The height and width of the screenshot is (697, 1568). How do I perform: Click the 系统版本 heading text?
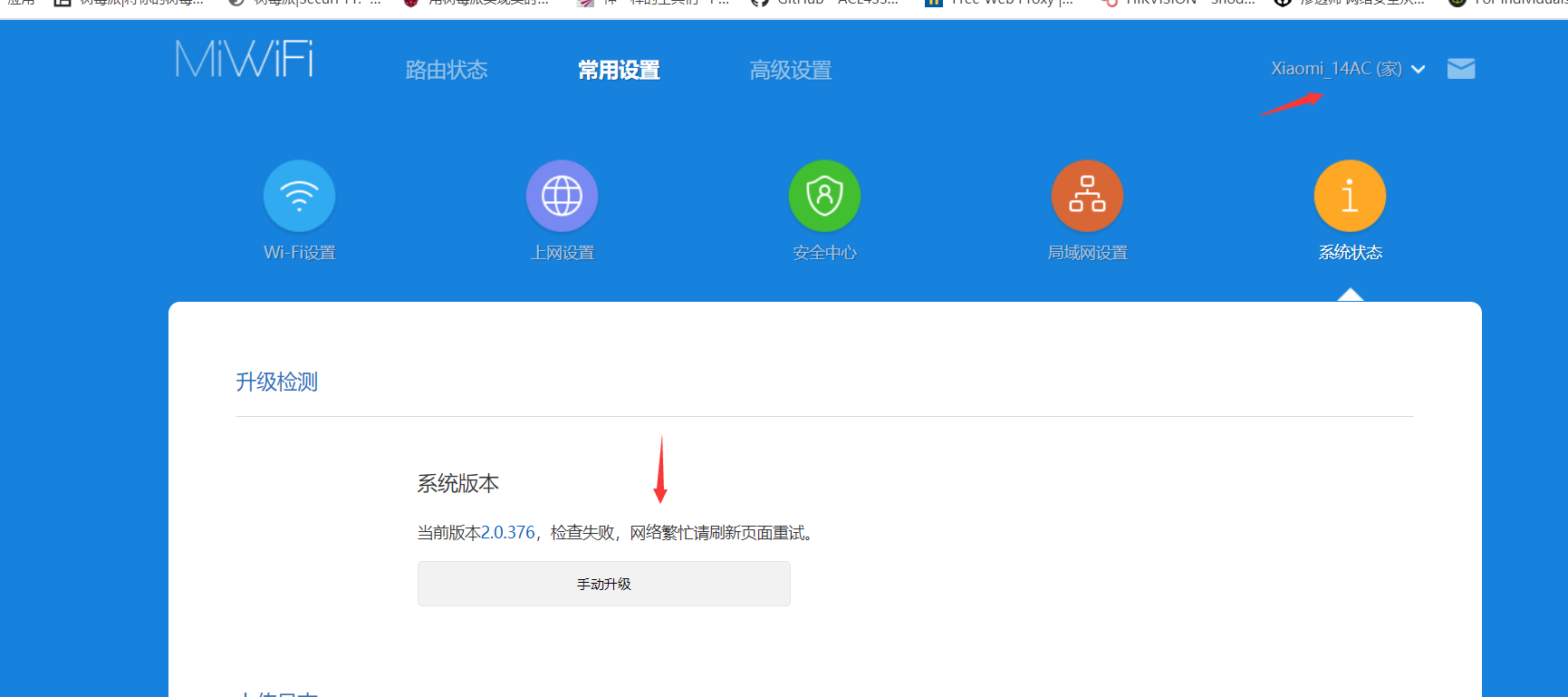coord(458,484)
